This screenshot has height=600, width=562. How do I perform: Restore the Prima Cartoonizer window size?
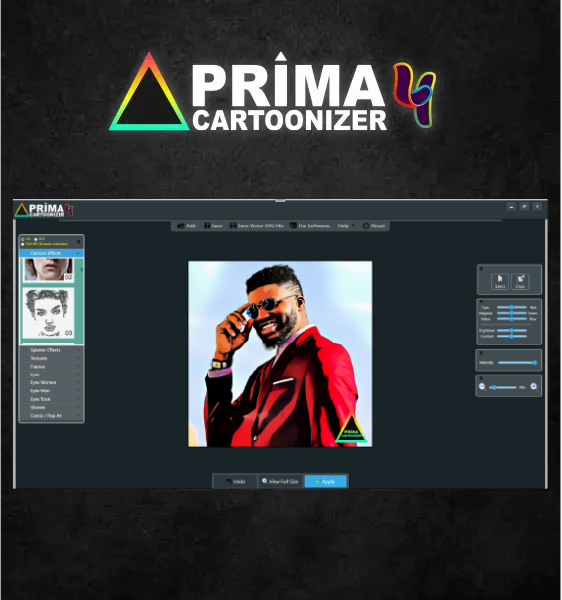[524, 207]
